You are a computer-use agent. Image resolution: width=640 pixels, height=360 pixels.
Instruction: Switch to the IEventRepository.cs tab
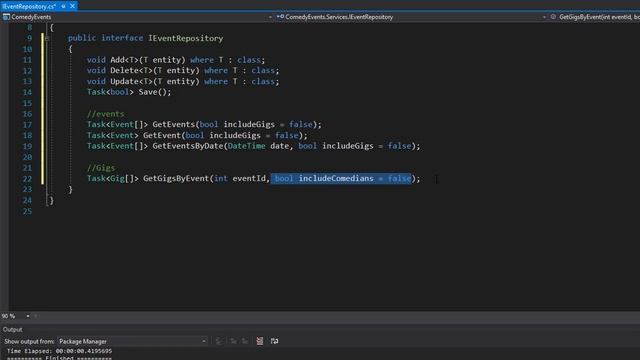pyautogui.click(x=29, y=6)
